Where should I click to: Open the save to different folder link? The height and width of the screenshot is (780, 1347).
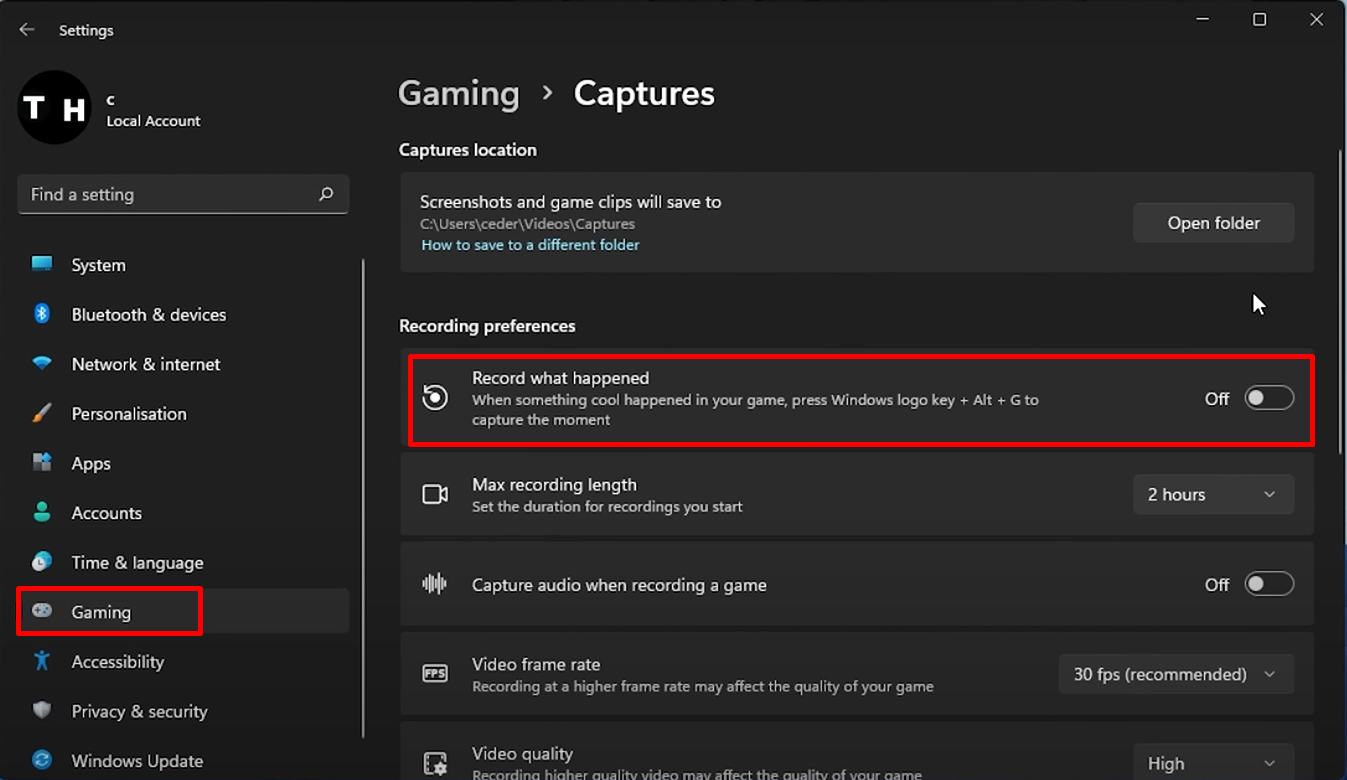click(530, 244)
